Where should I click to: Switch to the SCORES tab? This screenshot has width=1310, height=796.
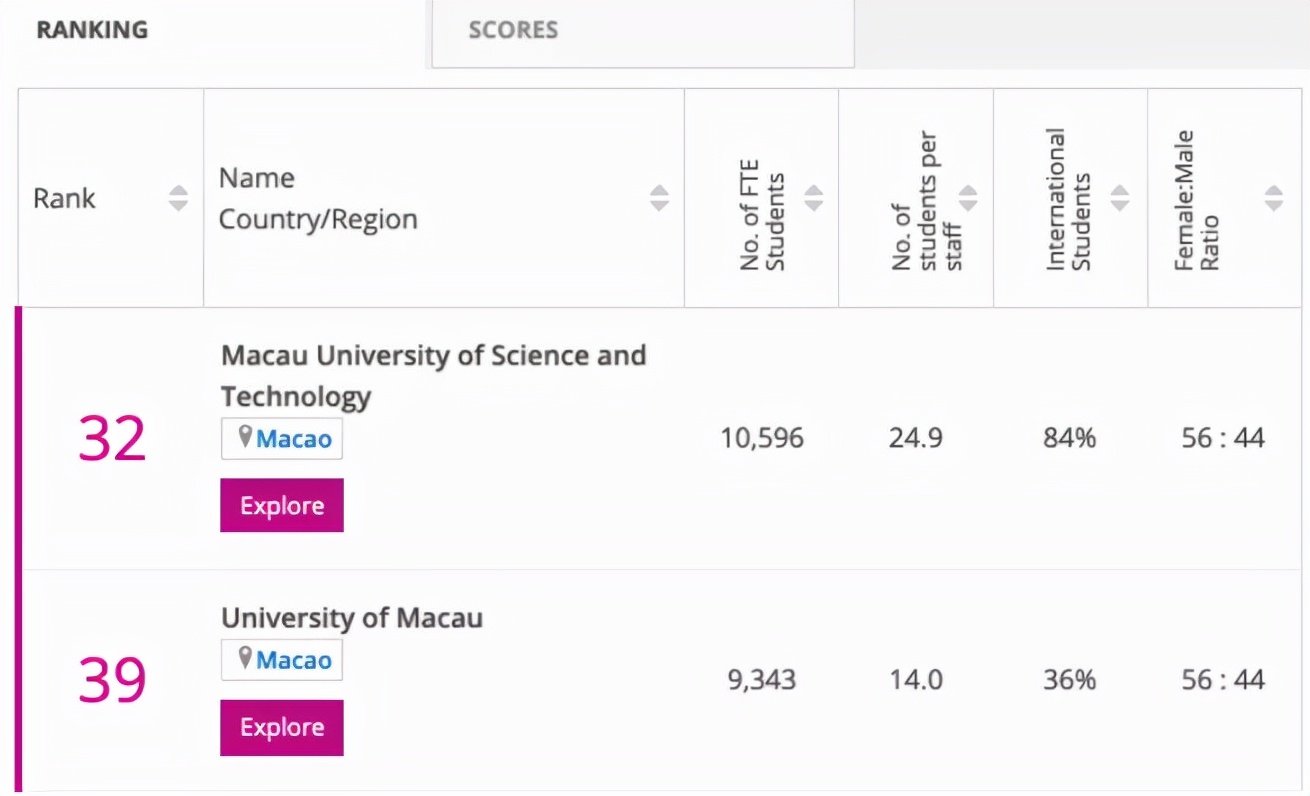tap(513, 30)
